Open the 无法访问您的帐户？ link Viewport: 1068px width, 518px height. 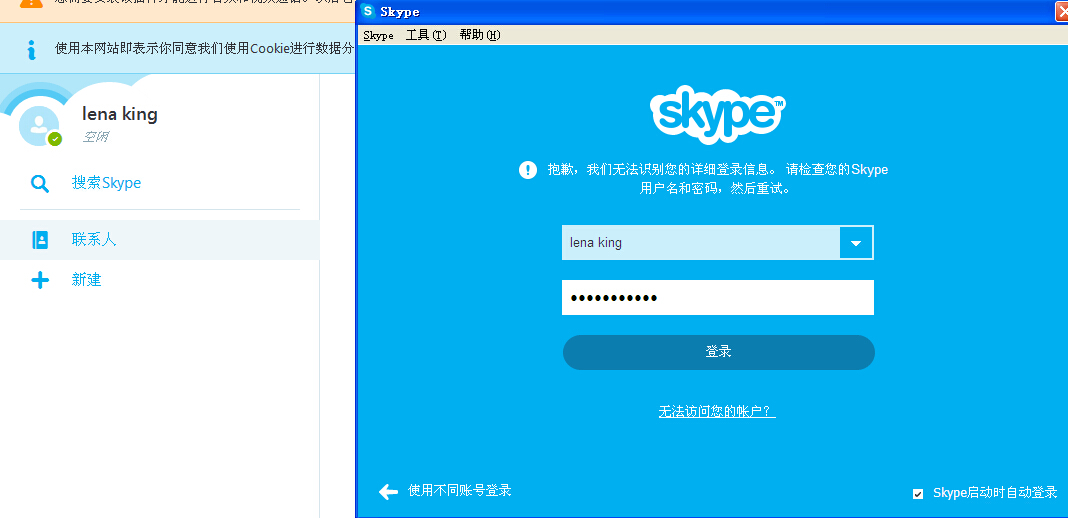tap(717, 411)
